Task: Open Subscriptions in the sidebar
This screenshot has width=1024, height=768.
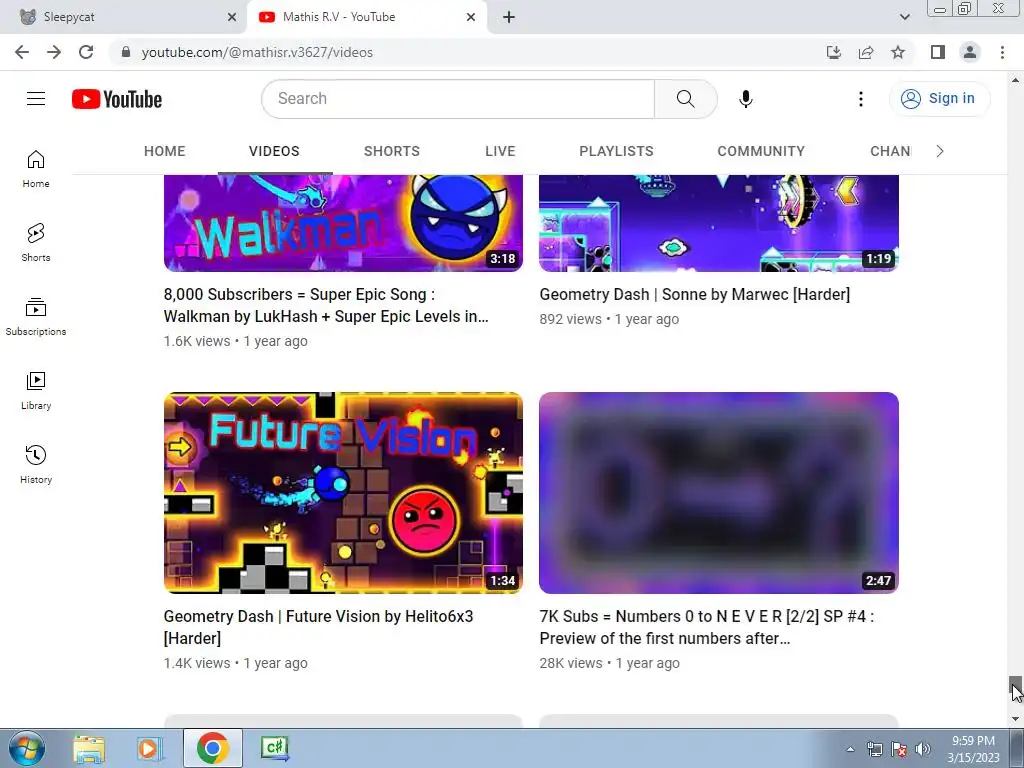Action: [x=36, y=316]
